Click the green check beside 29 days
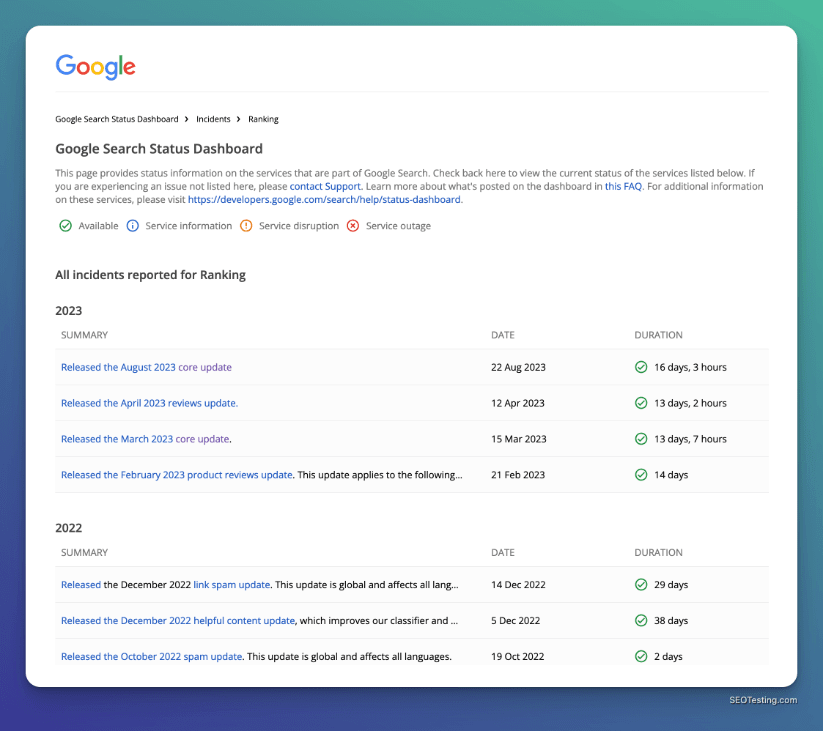Screen dimensions: 823x731 point(641,584)
